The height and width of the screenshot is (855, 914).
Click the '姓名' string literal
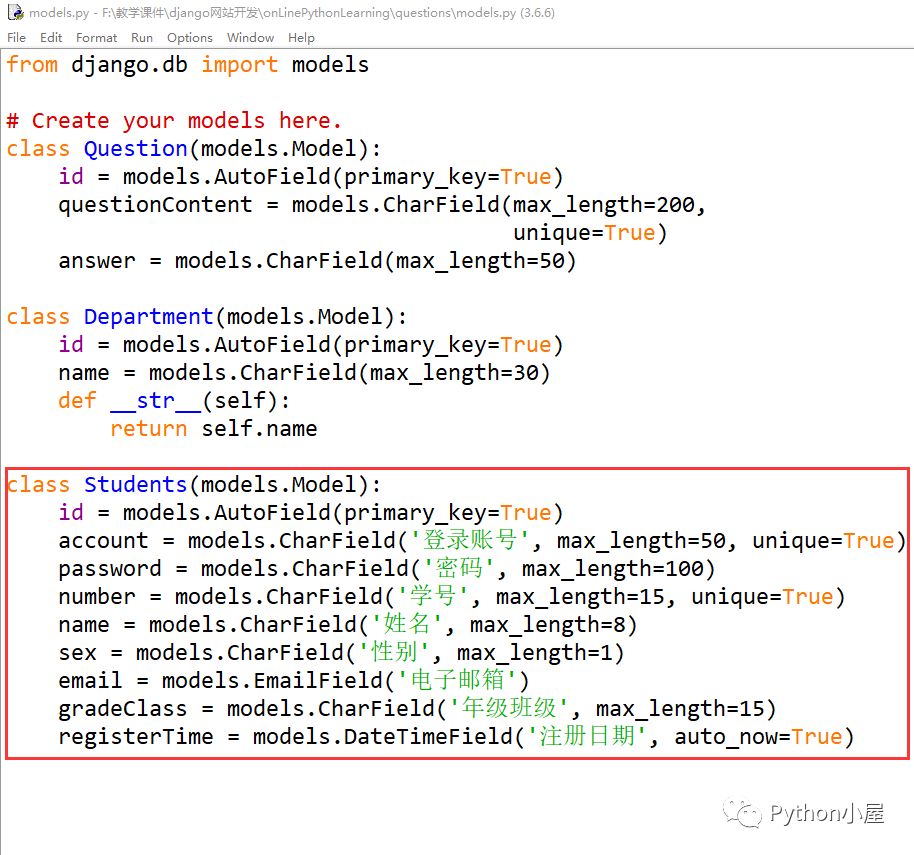(x=407, y=624)
